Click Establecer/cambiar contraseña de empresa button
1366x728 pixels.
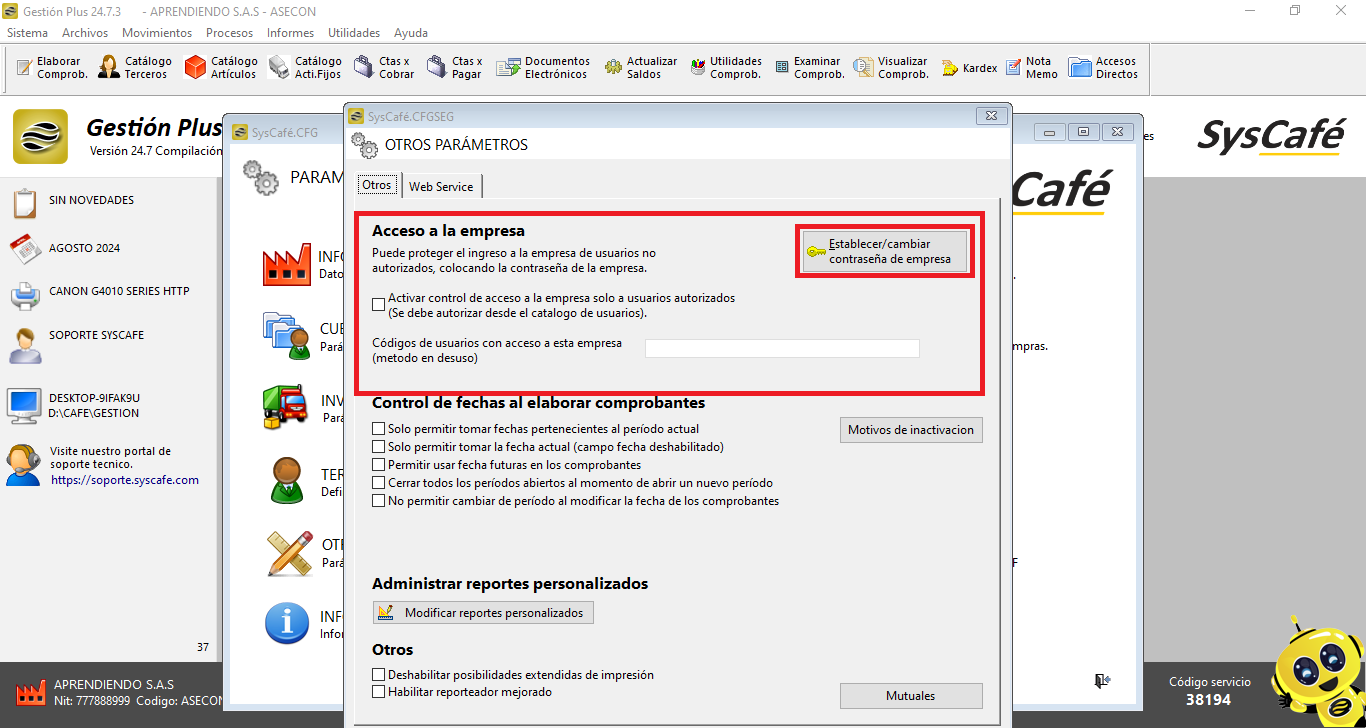[x=886, y=252]
